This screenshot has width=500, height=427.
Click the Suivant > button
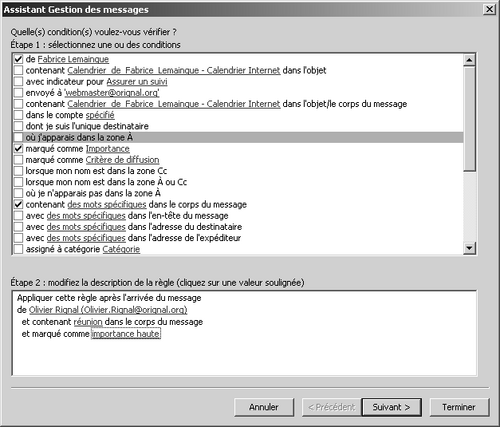[x=391, y=407]
